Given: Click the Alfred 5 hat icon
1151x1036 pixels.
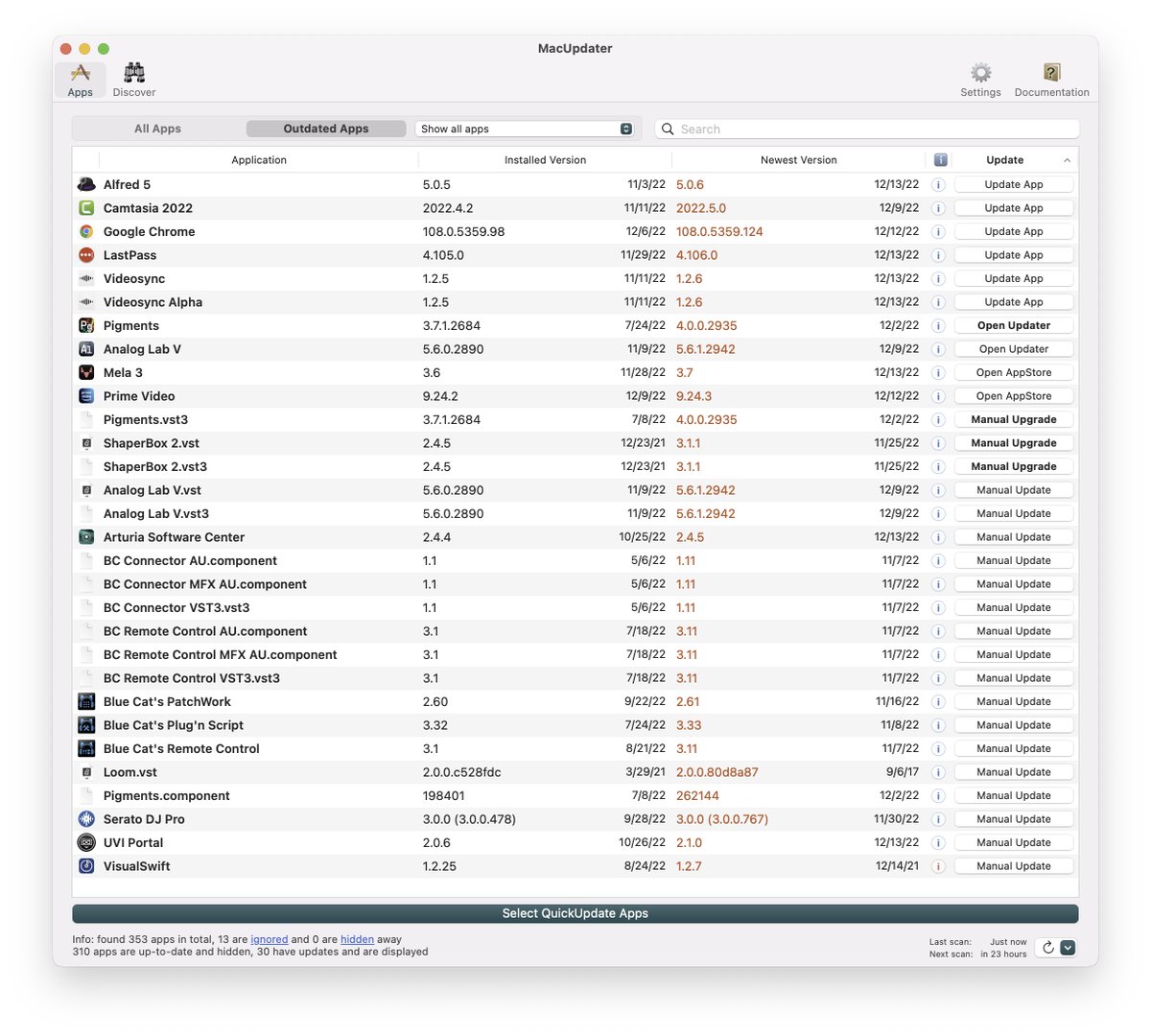Looking at the screenshot, I should (x=86, y=184).
